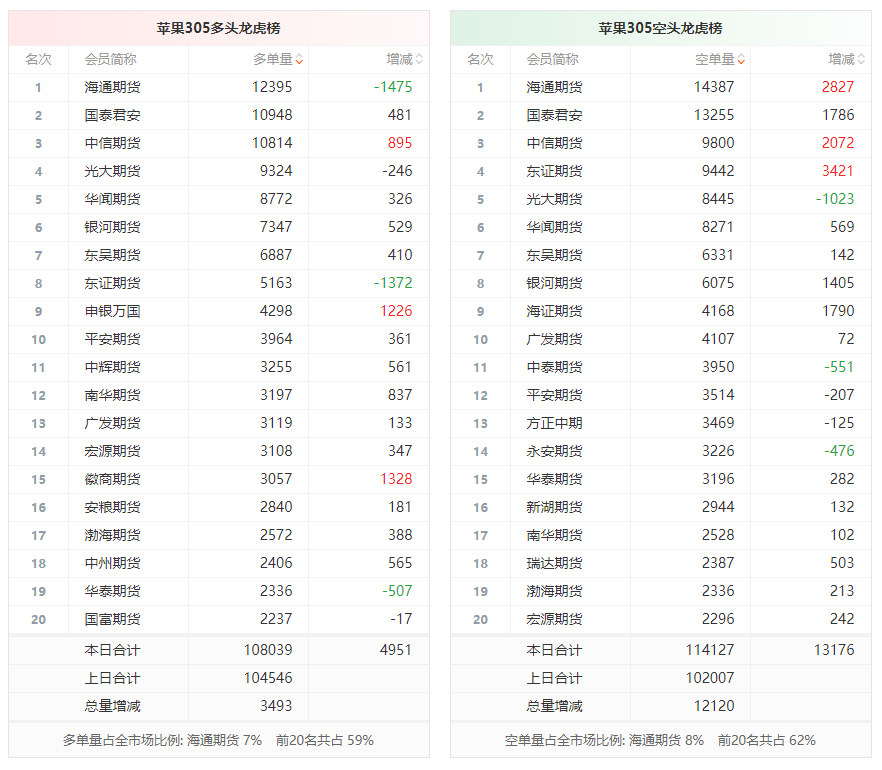The width and height of the screenshot is (882, 770).
Task: Open 申银万国 member entry
Action: tap(112, 311)
